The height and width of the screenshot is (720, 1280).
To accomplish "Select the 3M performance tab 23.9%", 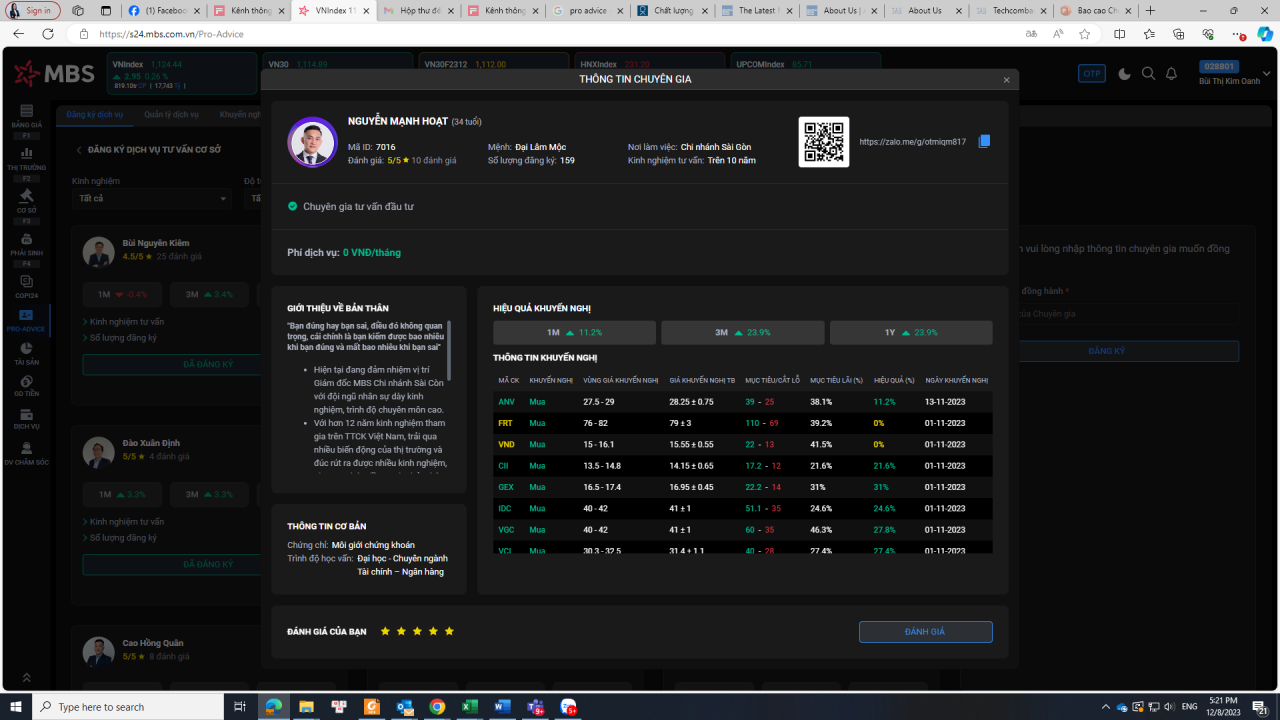I will click(x=743, y=332).
